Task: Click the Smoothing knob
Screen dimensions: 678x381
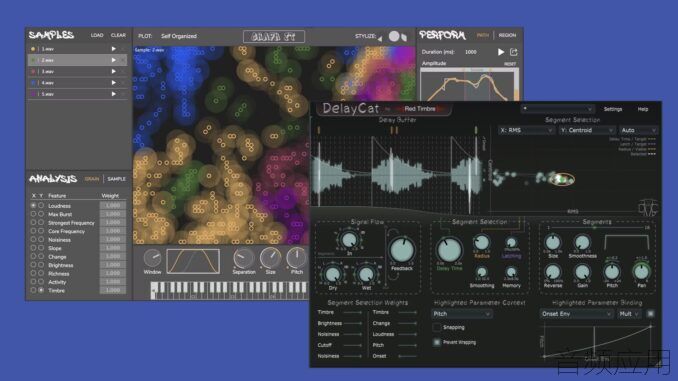Action: tap(481, 272)
